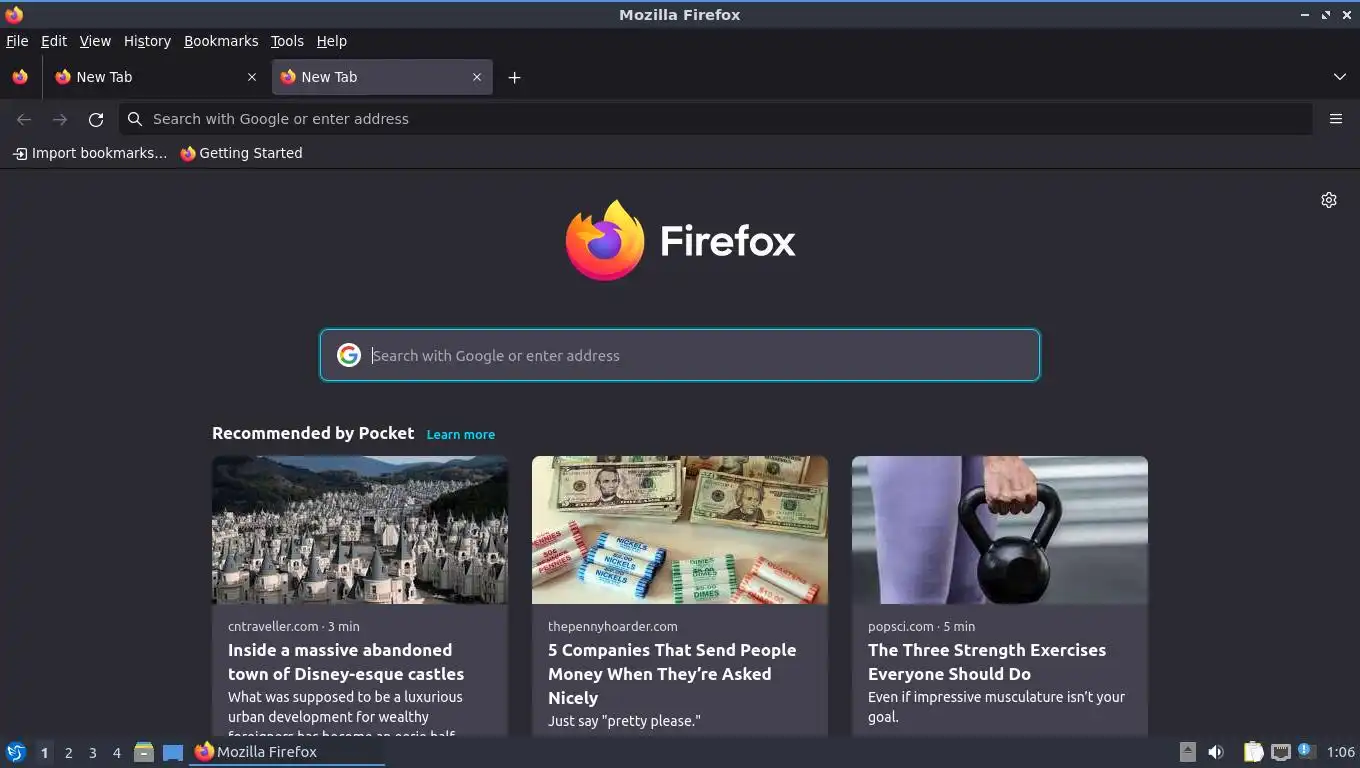Focus the top address bar field

(x=716, y=119)
